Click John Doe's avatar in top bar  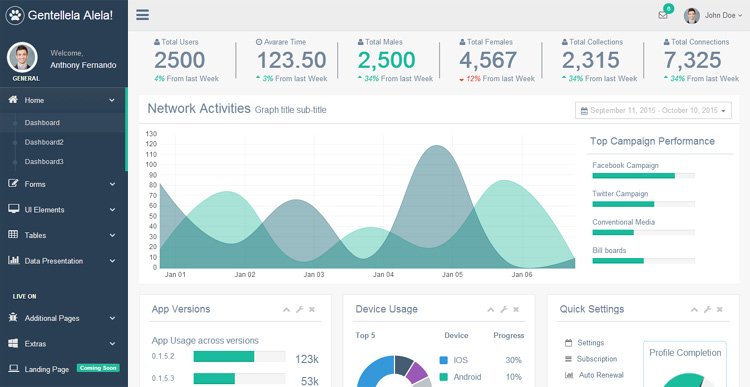tap(692, 16)
